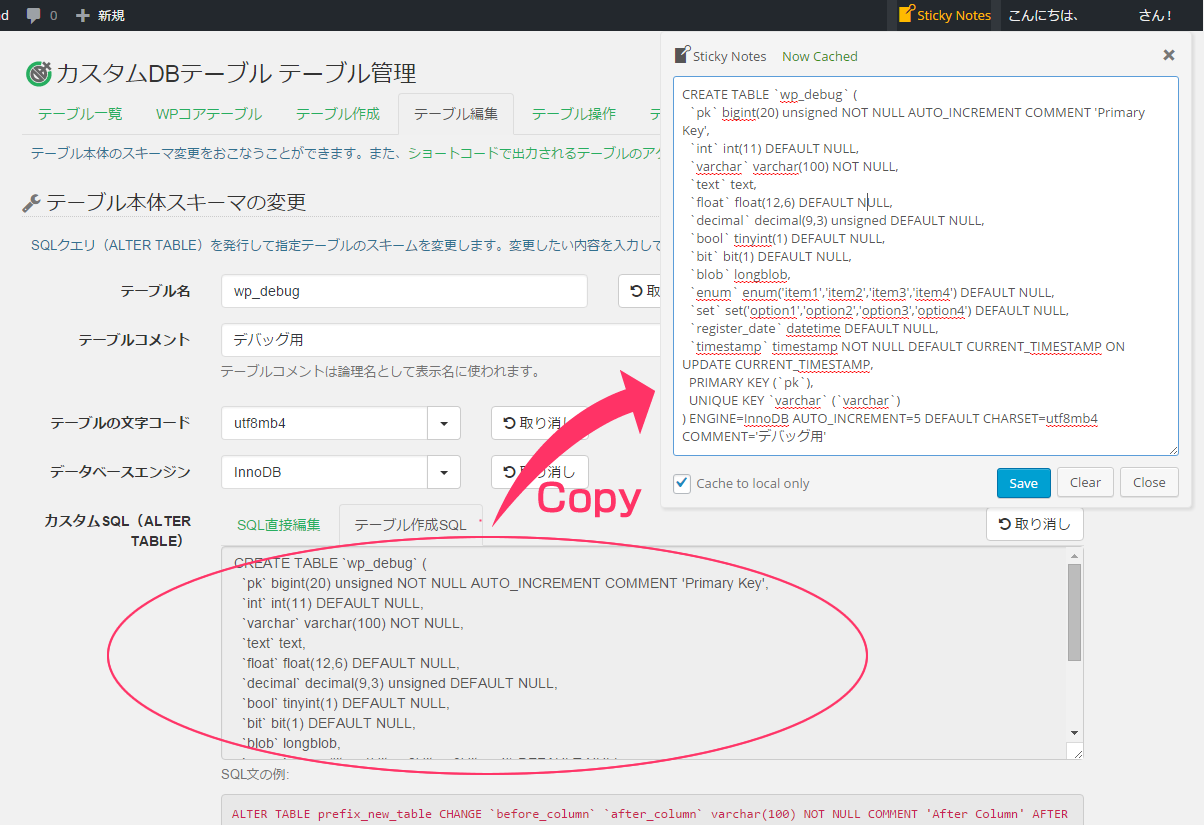Screen dimensions: 1204x825
Task: Open the WPコアテーブル tab
Action: pyautogui.click(x=208, y=114)
